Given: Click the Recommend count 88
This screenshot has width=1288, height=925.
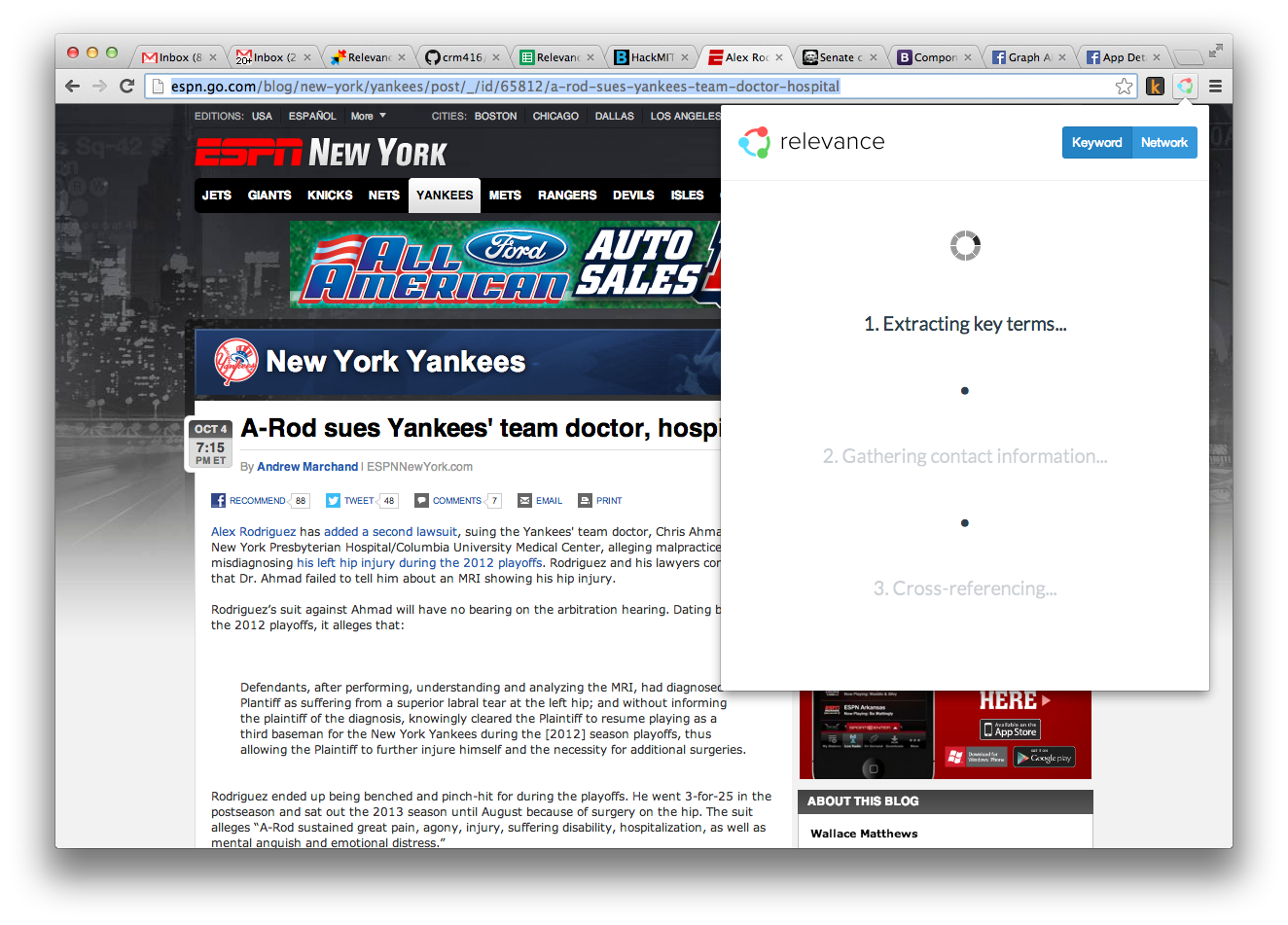Looking at the screenshot, I should pyautogui.click(x=301, y=501).
